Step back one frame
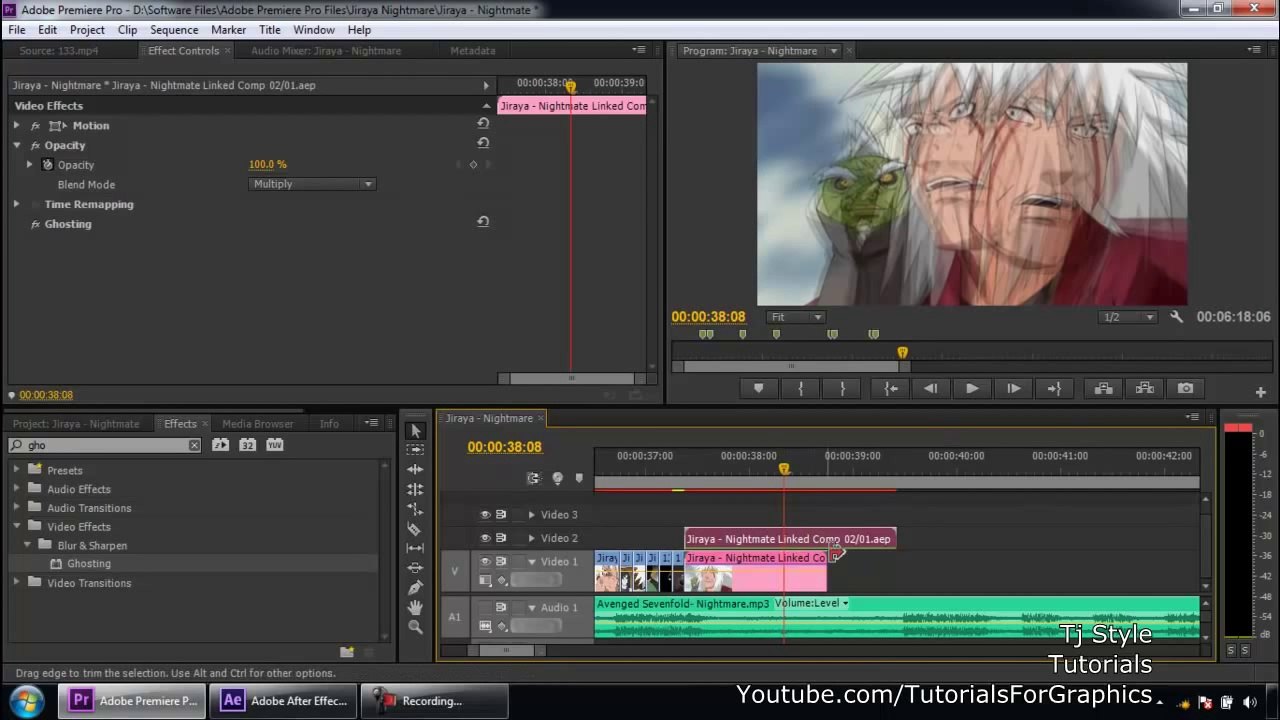Image resolution: width=1280 pixels, height=720 pixels. (x=931, y=388)
